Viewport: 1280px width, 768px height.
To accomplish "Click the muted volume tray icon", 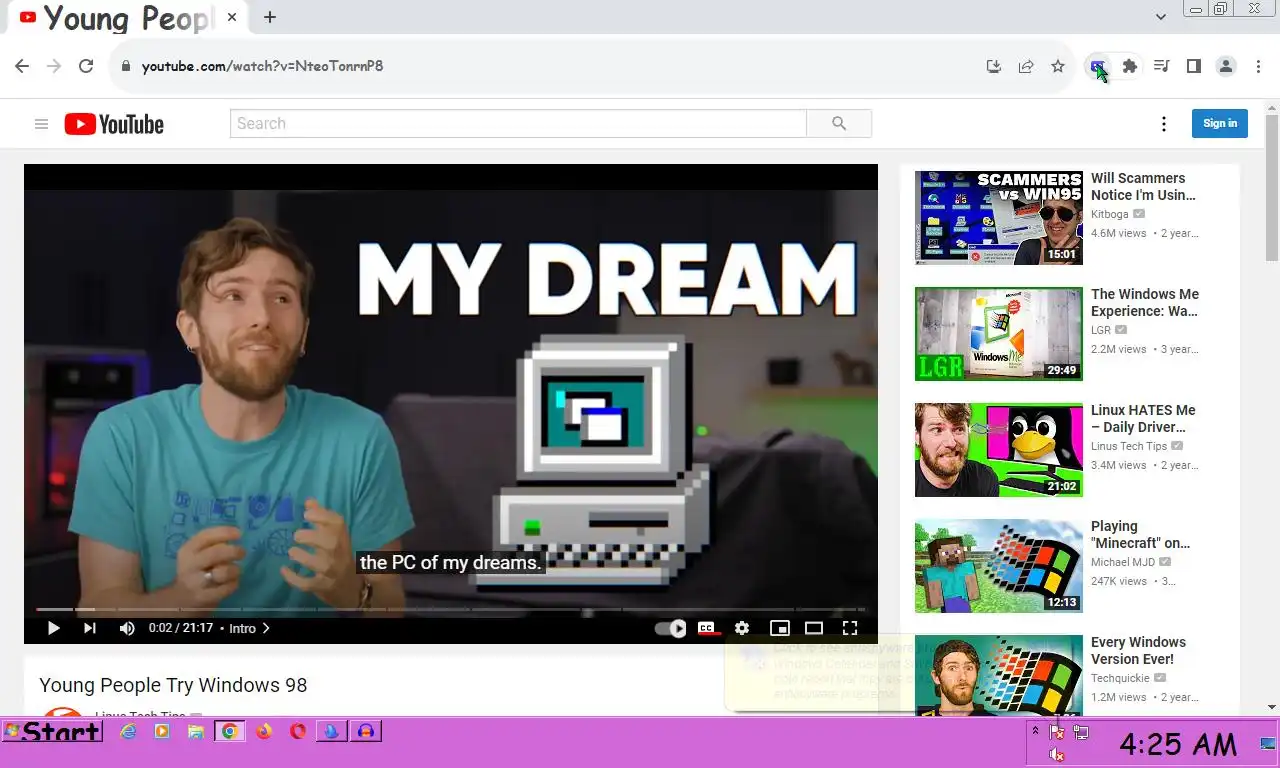I will (x=1057, y=755).
